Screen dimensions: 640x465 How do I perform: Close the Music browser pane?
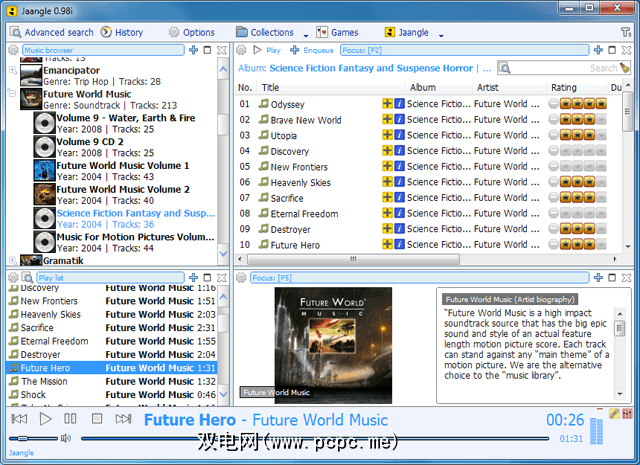click(x=222, y=50)
